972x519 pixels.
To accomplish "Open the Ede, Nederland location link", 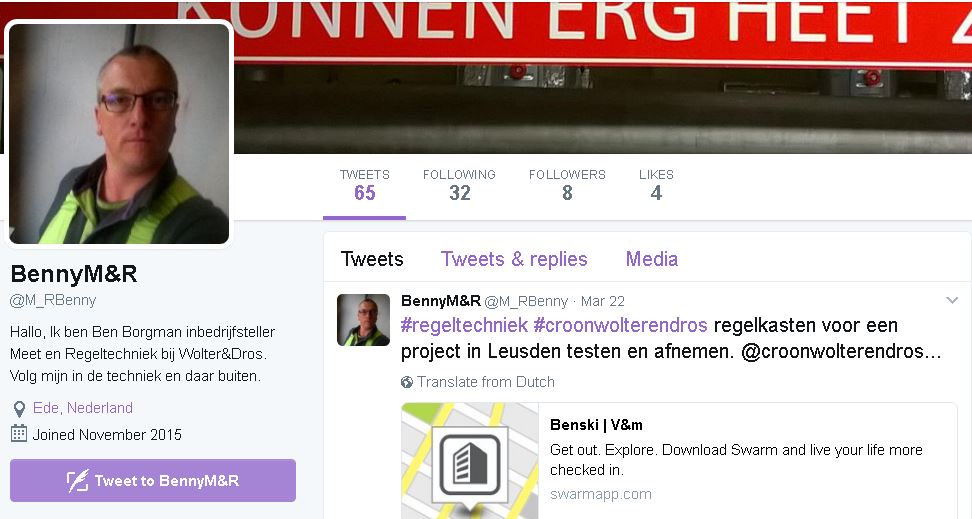I will pos(82,408).
